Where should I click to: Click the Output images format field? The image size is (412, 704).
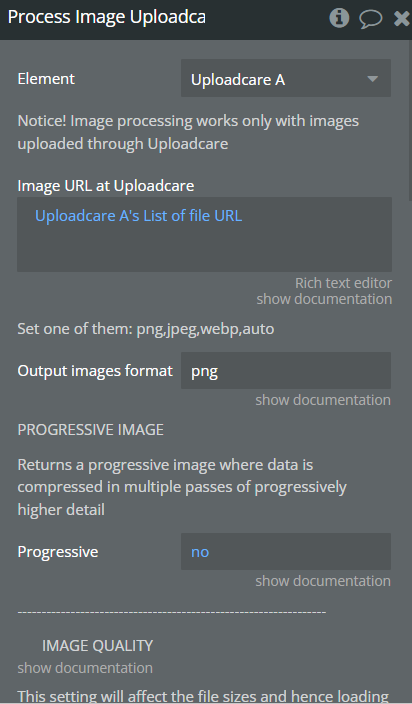(286, 370)
